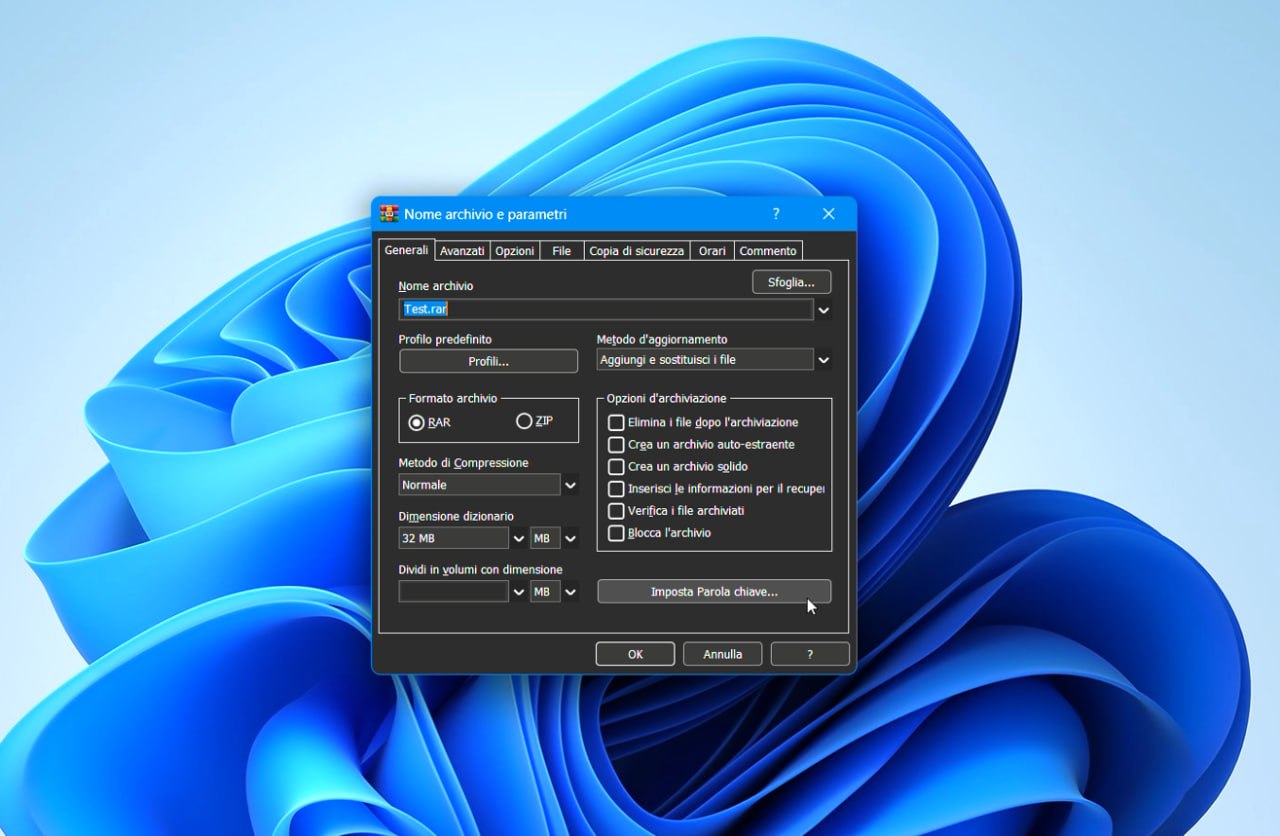Viewport: 1280px width, 836px height.
Task: Check Verifica i file archiviati
Action: (x=616, y=511)
